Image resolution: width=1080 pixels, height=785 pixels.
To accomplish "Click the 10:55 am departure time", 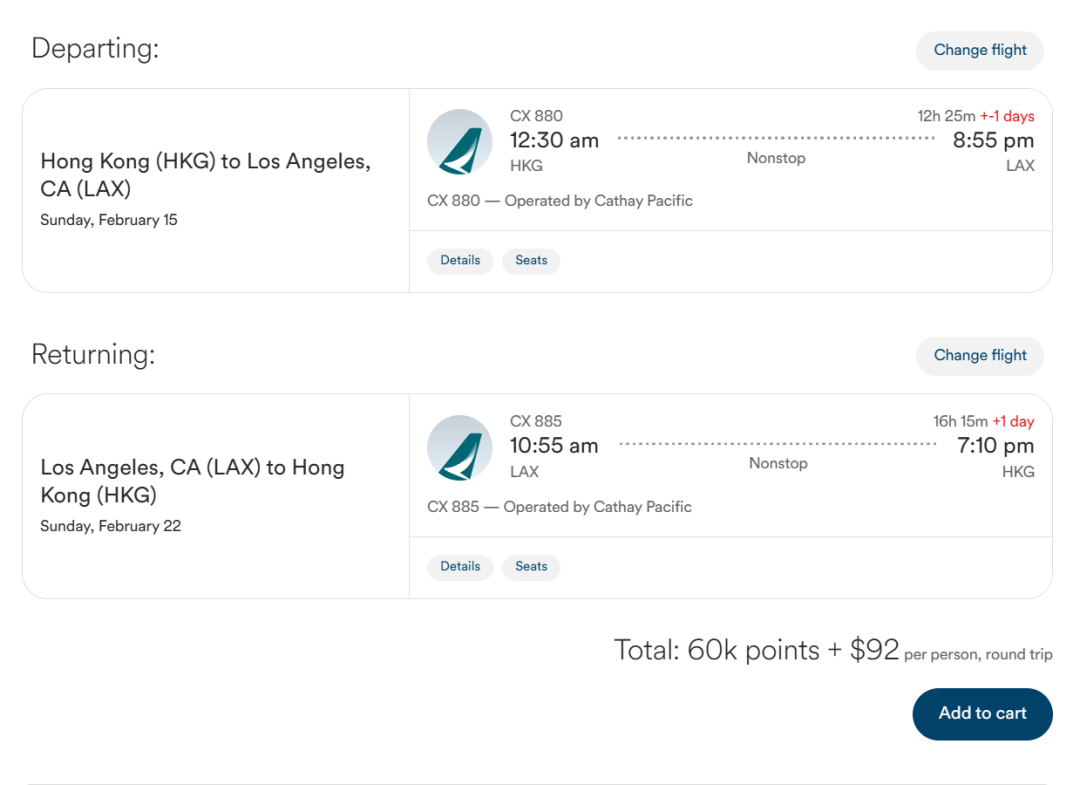I will pos(554,446).
